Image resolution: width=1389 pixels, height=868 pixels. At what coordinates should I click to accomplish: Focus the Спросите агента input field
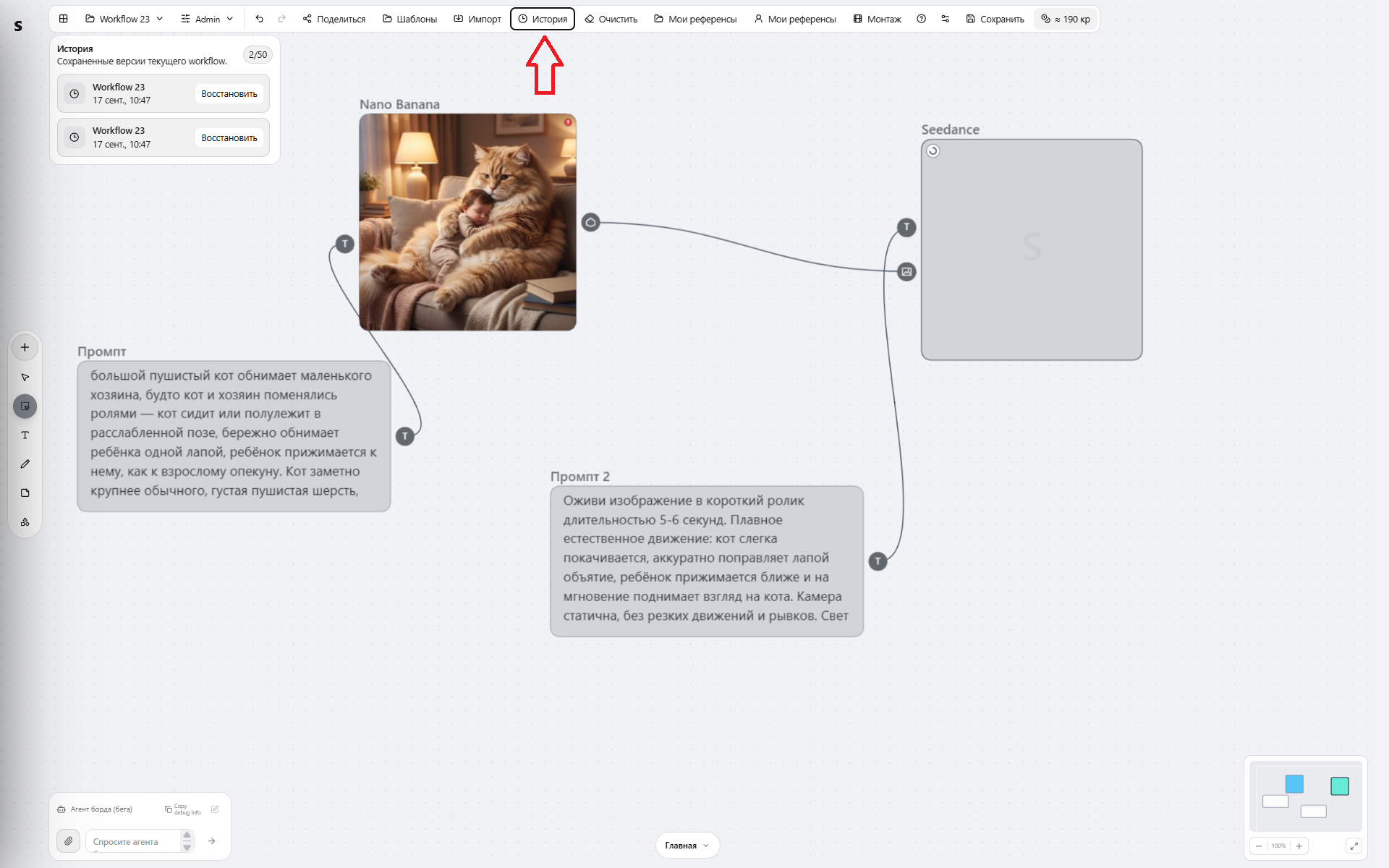pyautogui.click(x=132, y=841)
